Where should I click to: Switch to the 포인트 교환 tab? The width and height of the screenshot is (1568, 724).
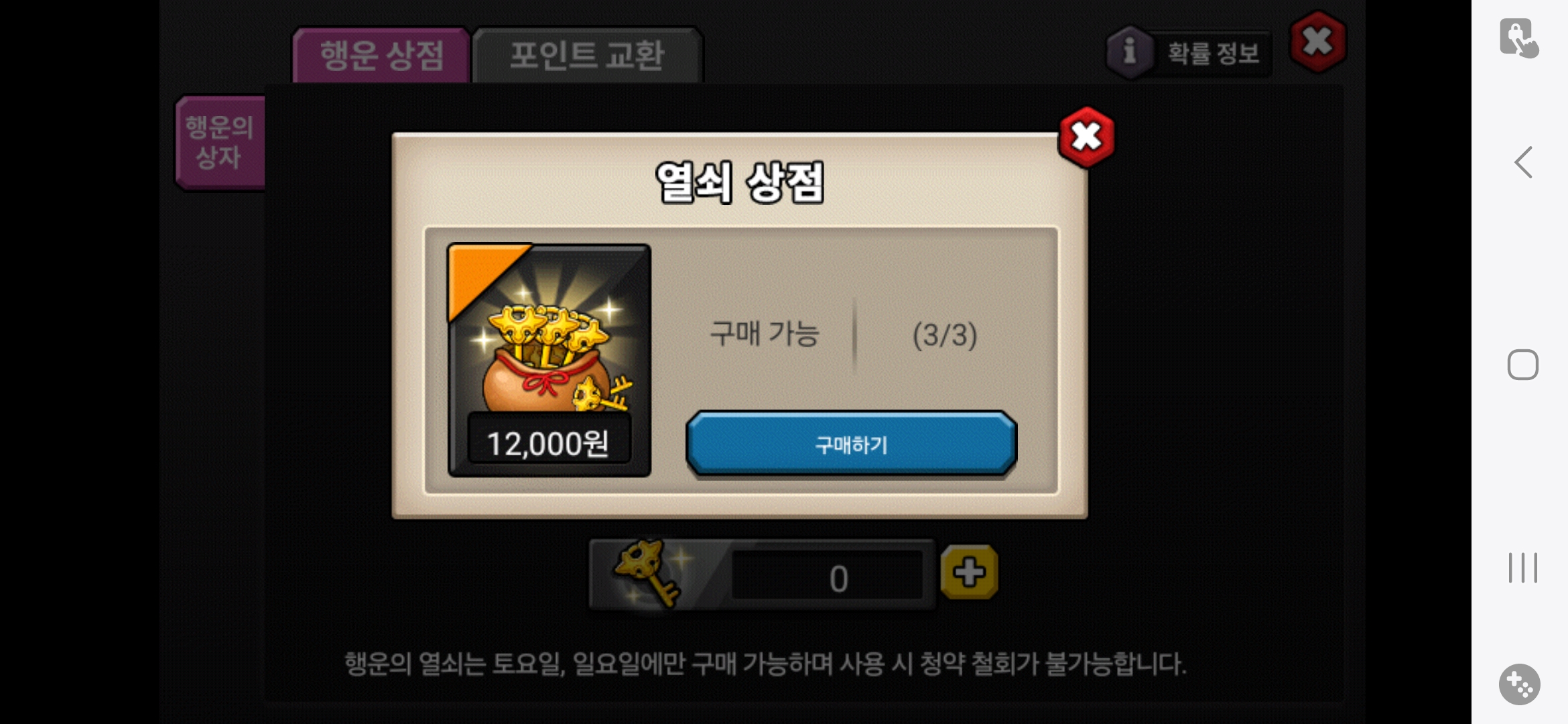587,55
